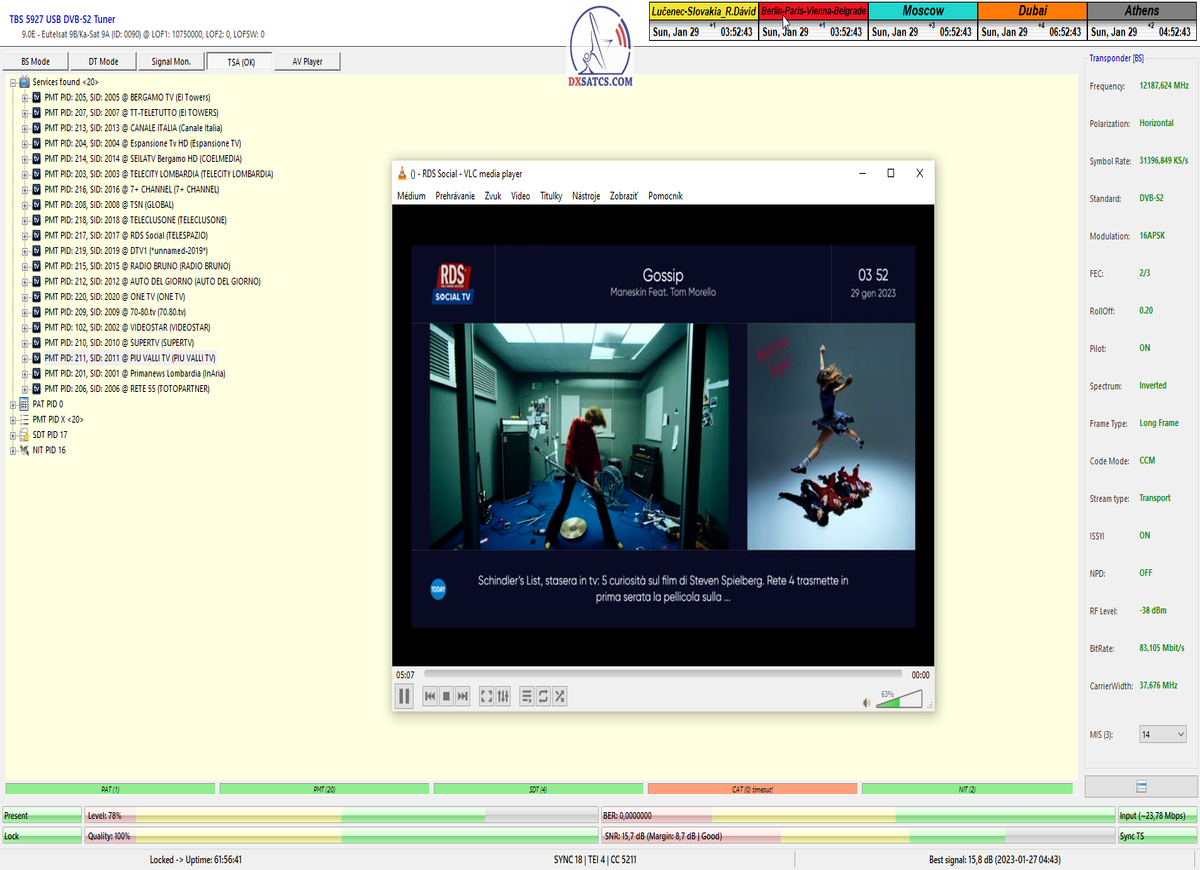Click the TV icon beside RDS Social service
1200x870 pixels.
coord(37,235)
